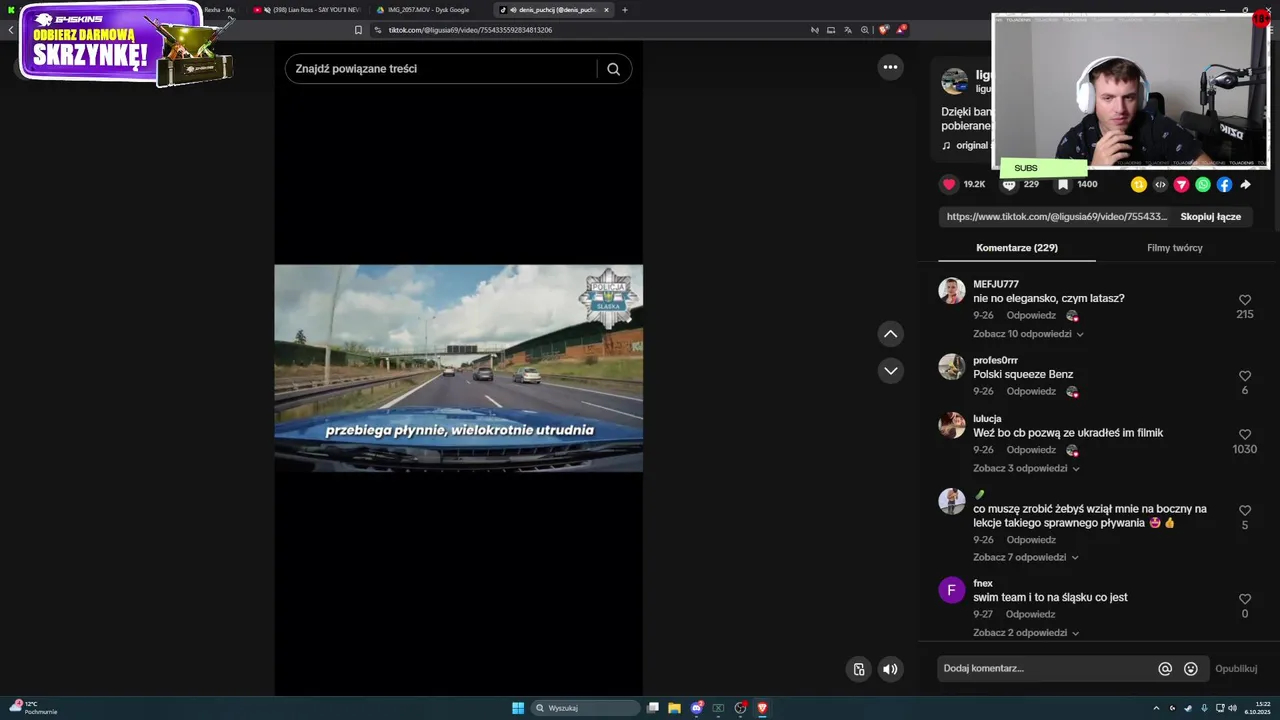1280x720 pixels.
Task: Open more share options arrow
Action: tap(1245, 184)
